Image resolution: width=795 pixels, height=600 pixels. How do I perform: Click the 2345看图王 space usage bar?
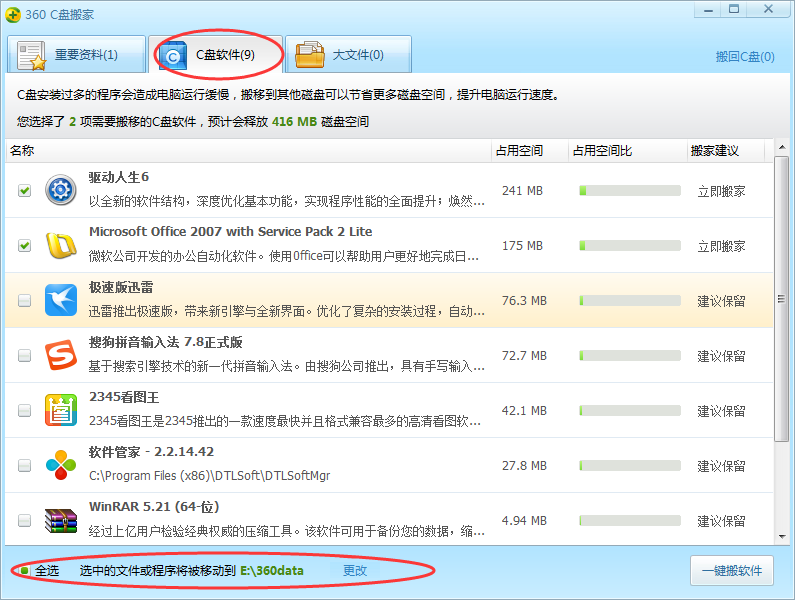click(630, 410)
